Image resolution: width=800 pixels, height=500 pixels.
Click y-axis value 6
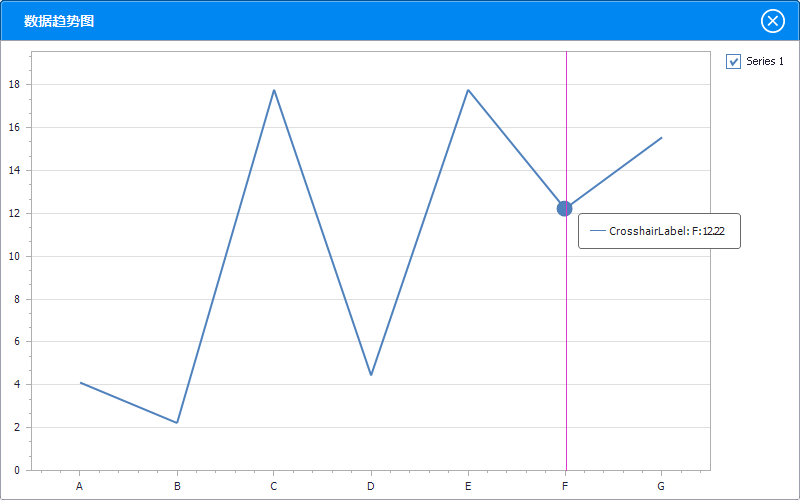[x=17, y=341]
